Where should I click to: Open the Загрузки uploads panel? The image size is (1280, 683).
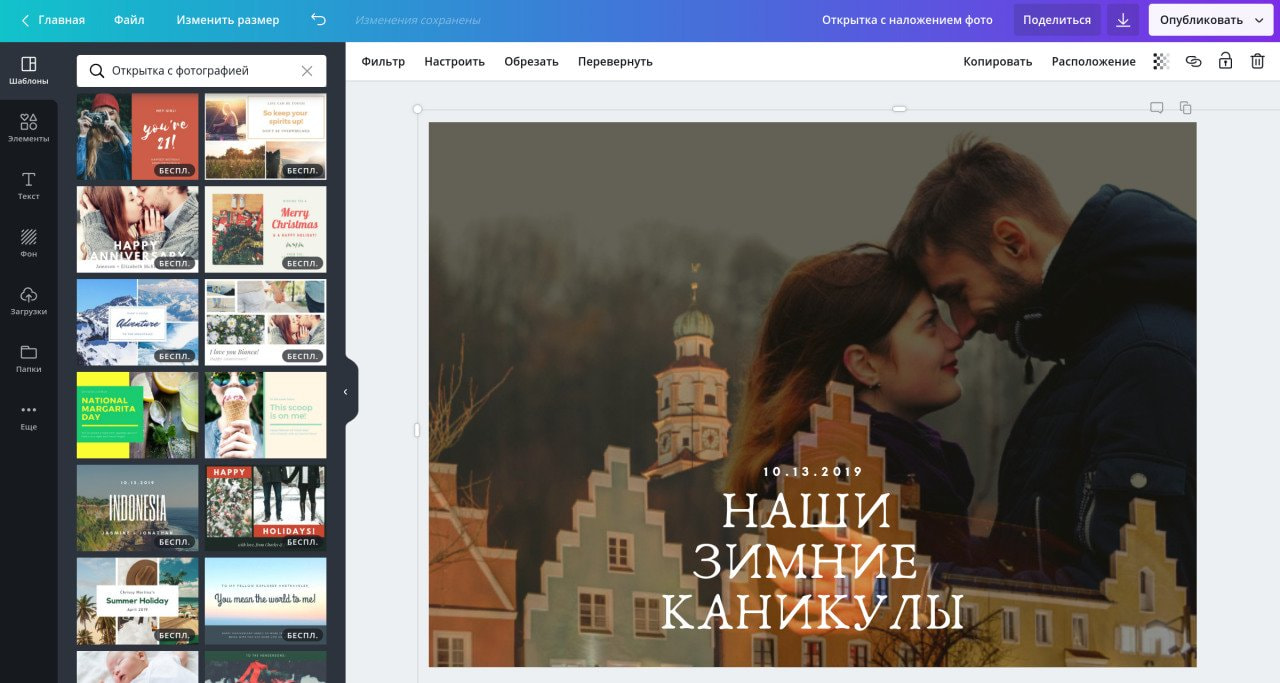click(28, 301)
